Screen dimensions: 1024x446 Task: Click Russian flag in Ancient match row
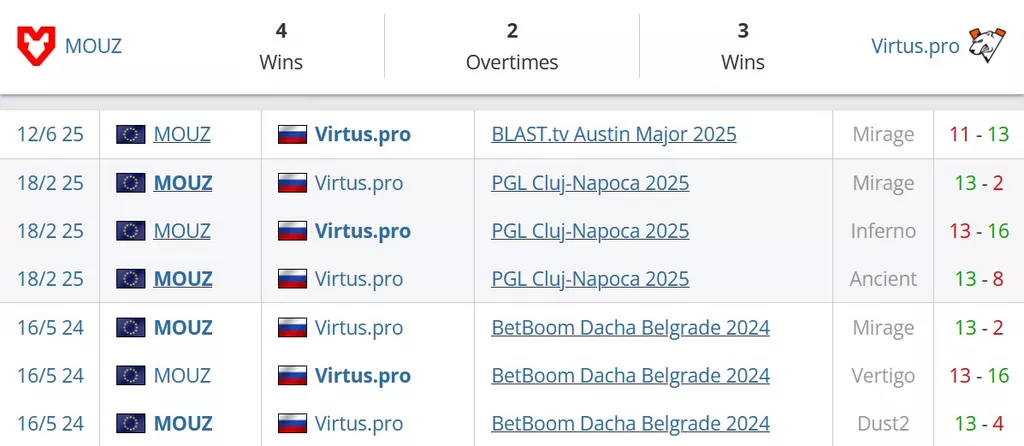(x=292, y=279)
